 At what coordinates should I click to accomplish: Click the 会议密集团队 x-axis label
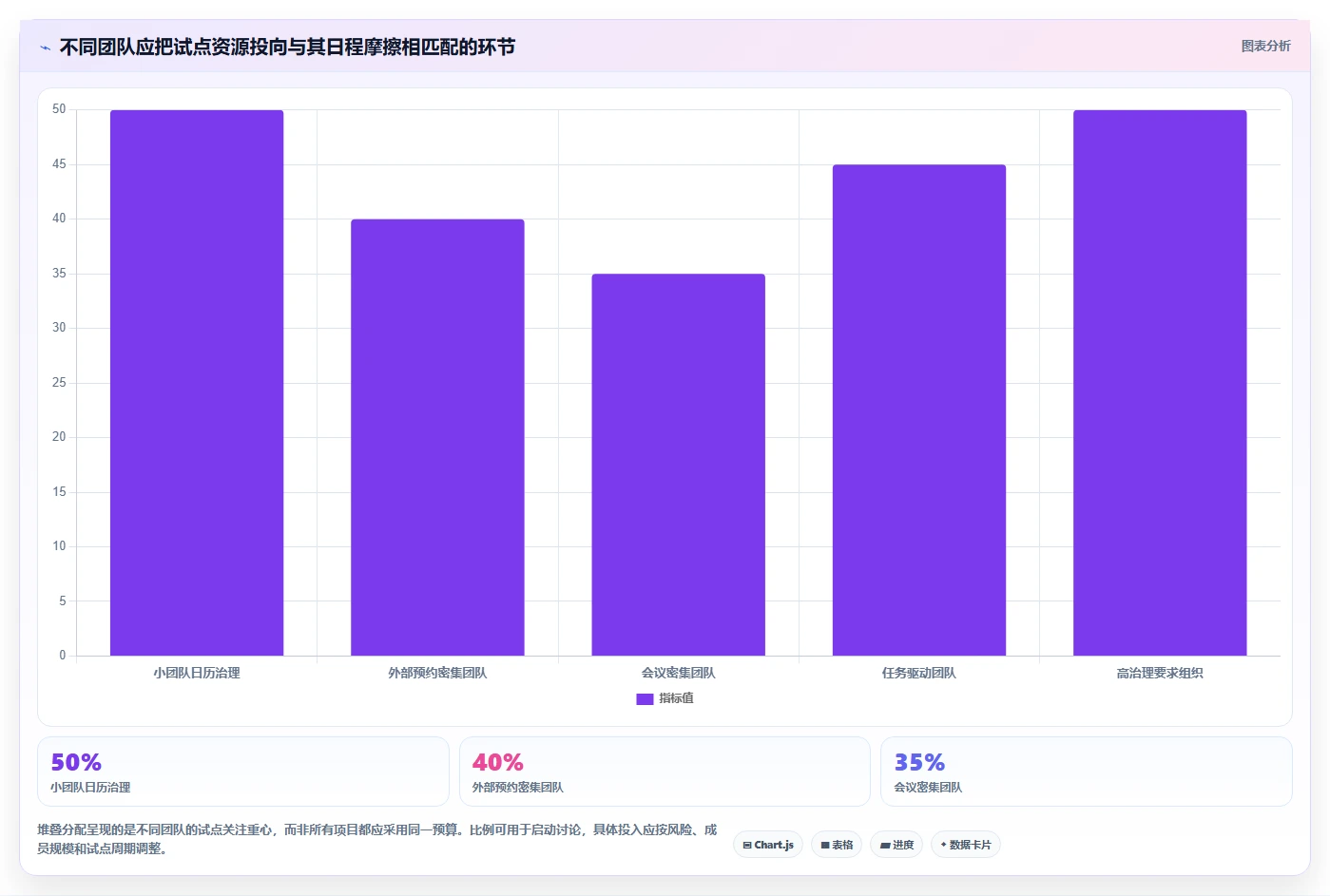coord(678,673)
